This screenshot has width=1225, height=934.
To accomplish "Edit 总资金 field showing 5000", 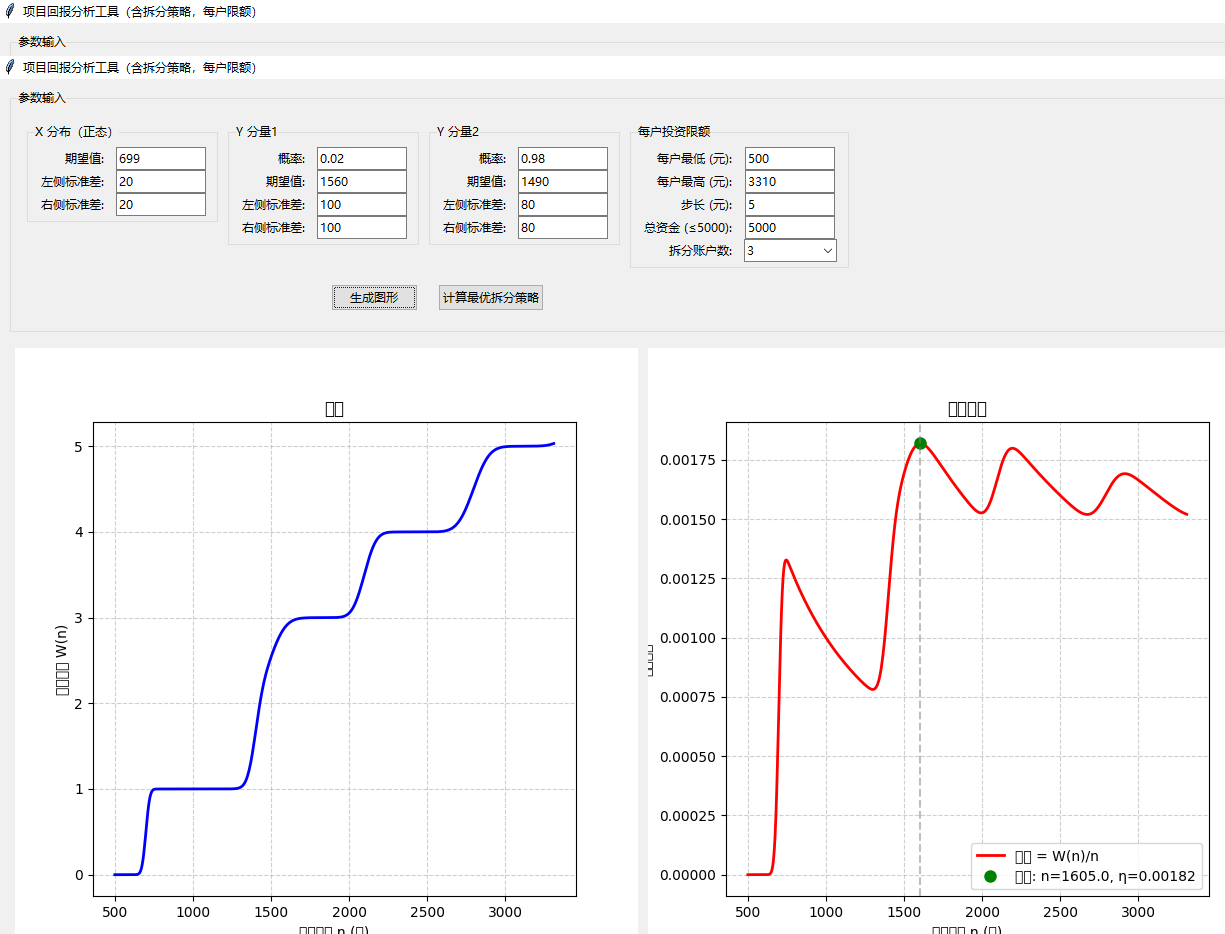I will [789, 227].
